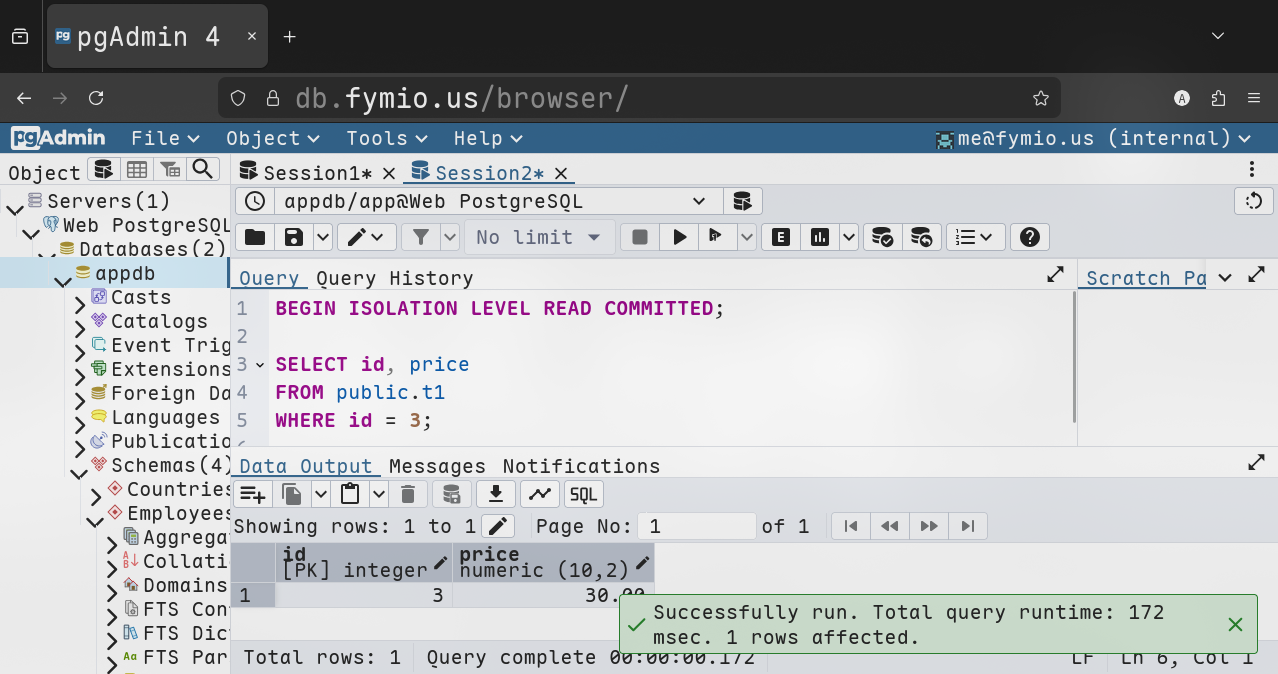
Task: Download the query results as a file
Action: (x=495, y=494)
